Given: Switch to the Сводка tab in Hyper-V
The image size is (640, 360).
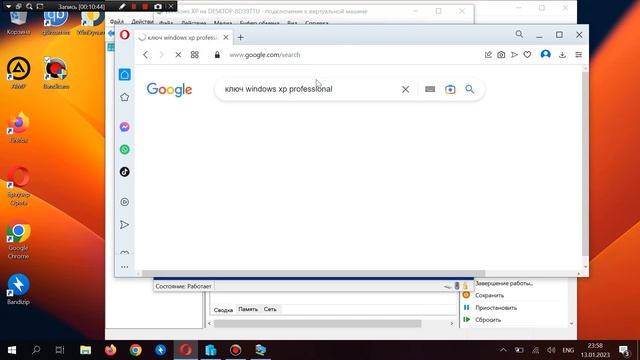Looking at the screenshot, I should coord(223,310).
